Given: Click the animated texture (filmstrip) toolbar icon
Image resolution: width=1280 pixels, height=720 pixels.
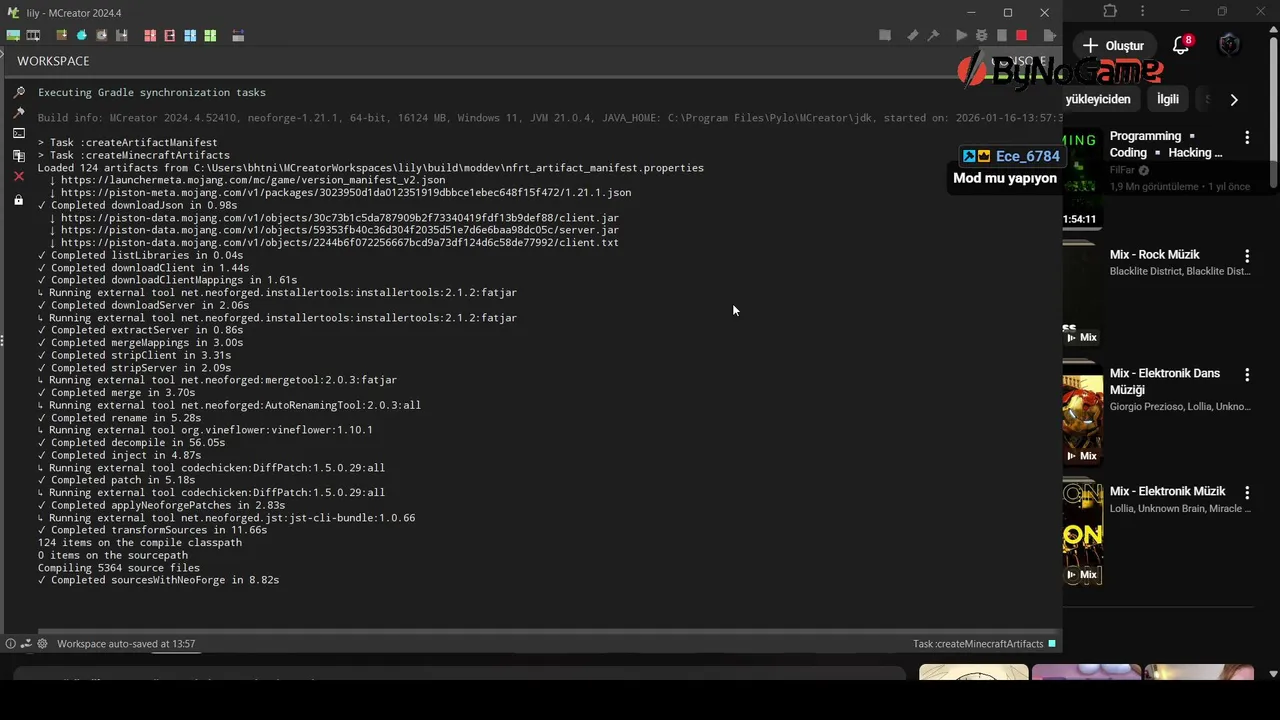Looking at the screenshot, I should (33, 35).
